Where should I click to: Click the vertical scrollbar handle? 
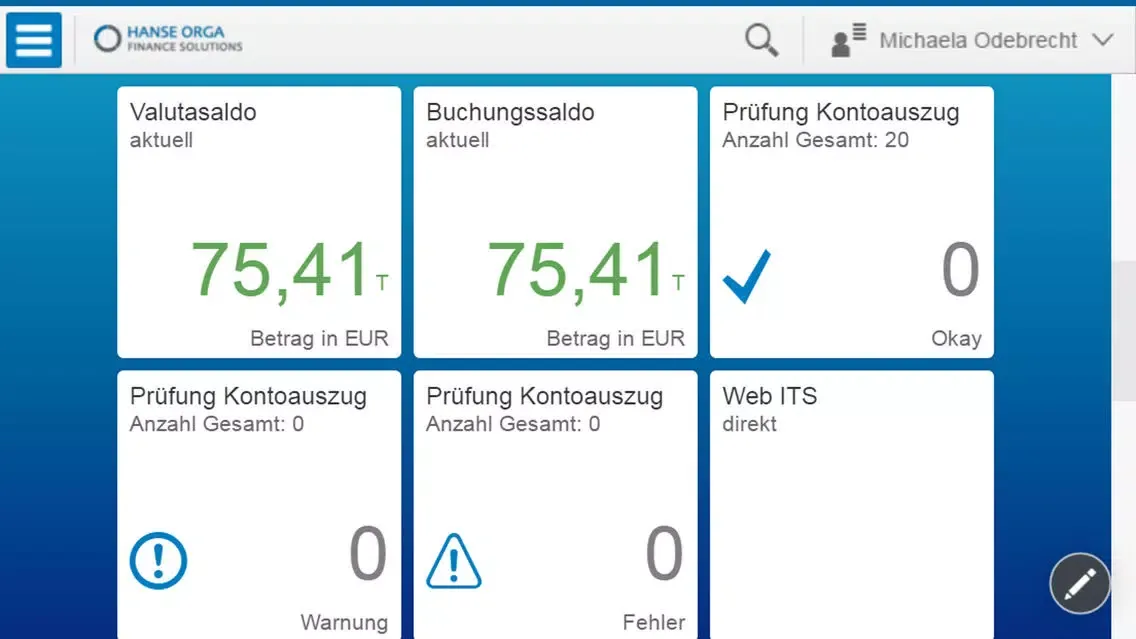pyautogui.click(x=1124, y=330)
